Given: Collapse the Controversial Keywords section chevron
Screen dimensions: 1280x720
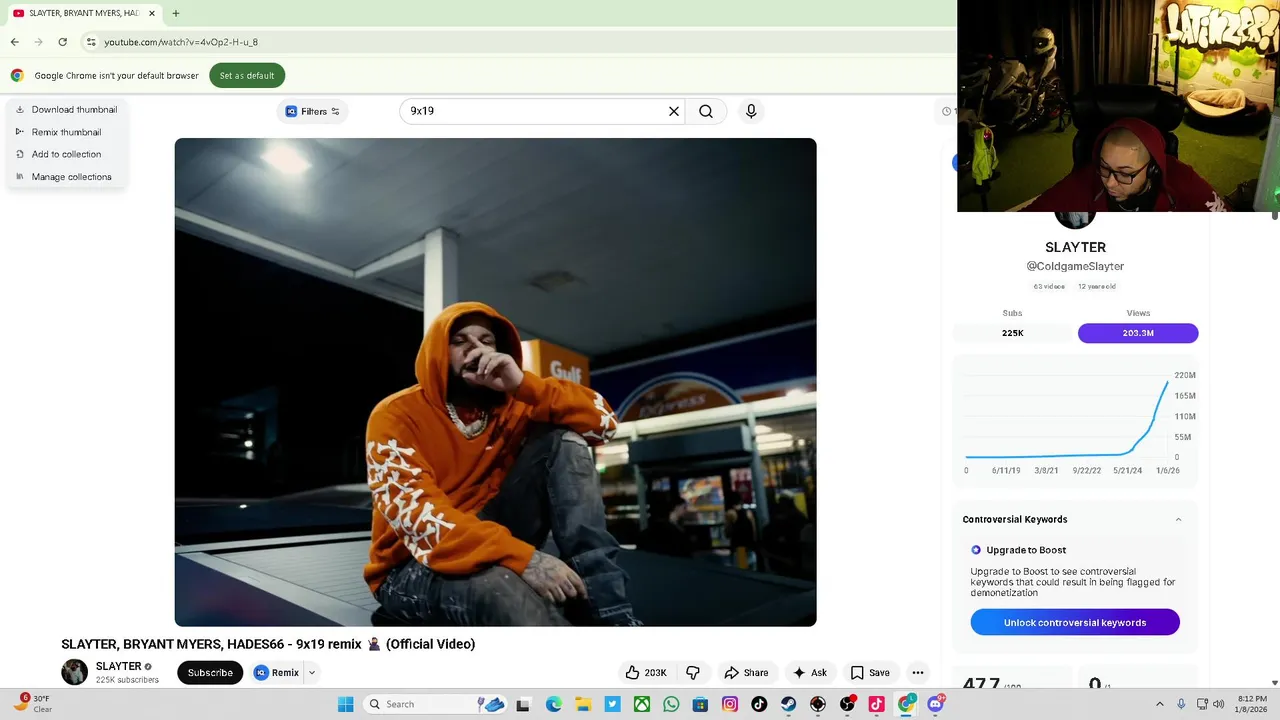Looking at the screenshot, I should point(1178,519).
